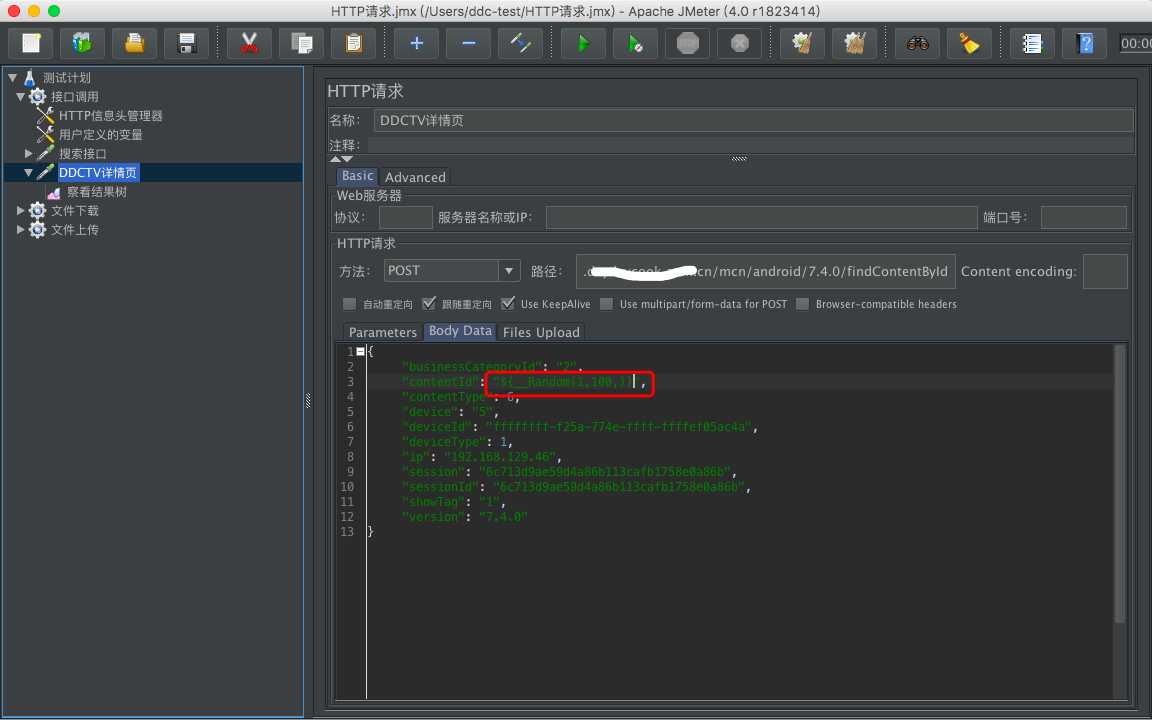Collapse the DDCTV详情页 node arrow
Image resolution: width=1152 pixels, height=720 pixels.
click(x=29, y=173)
